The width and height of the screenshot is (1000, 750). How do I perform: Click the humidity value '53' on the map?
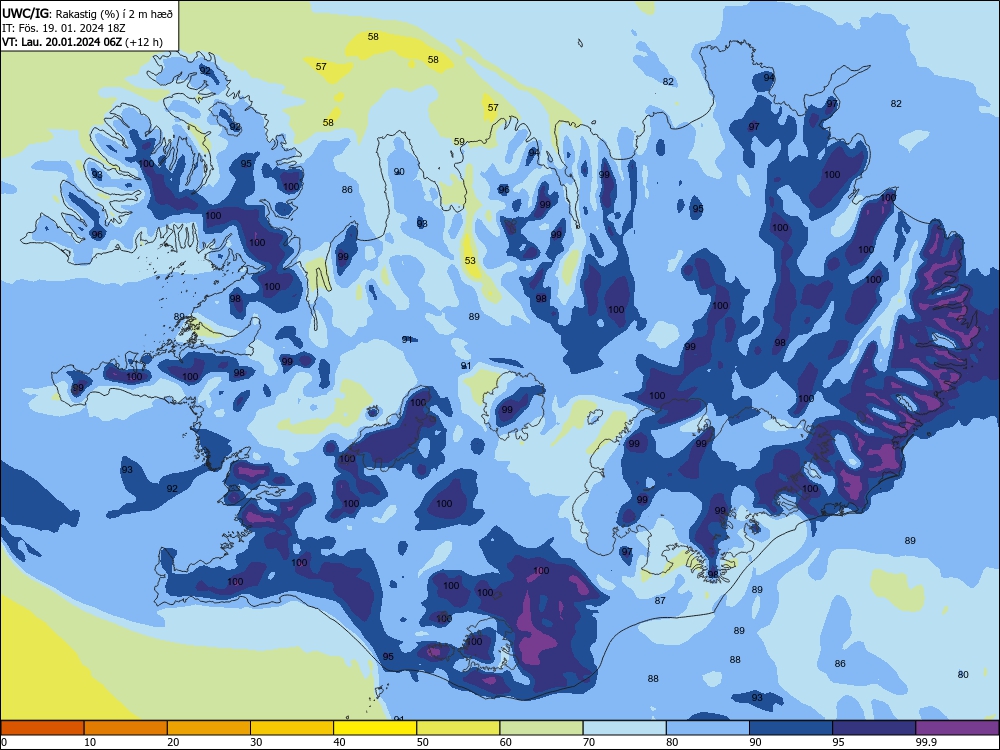pyautogui.click(x=470, y=260)
